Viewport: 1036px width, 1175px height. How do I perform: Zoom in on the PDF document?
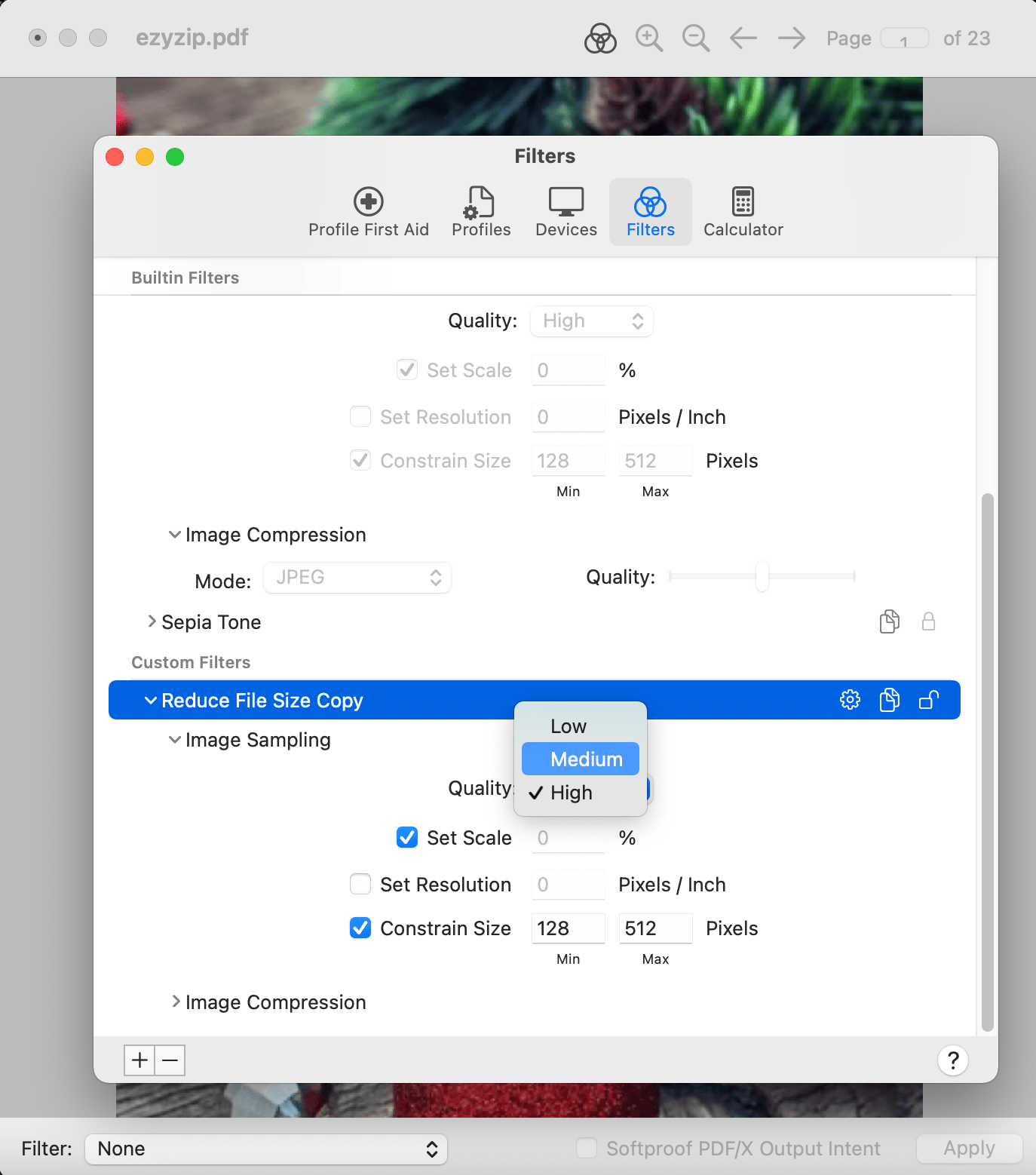coord(648,38)
